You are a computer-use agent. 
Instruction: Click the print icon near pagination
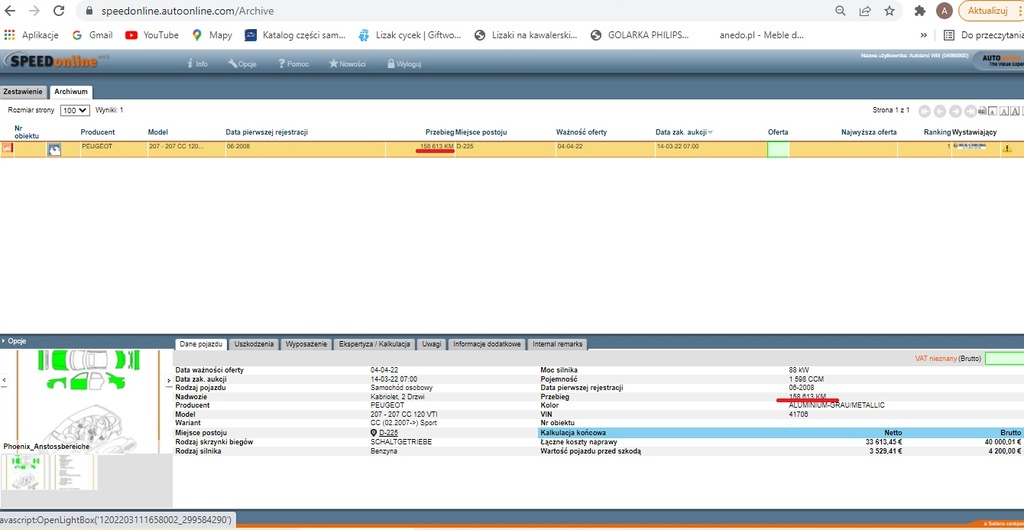[x=984, y=110]
